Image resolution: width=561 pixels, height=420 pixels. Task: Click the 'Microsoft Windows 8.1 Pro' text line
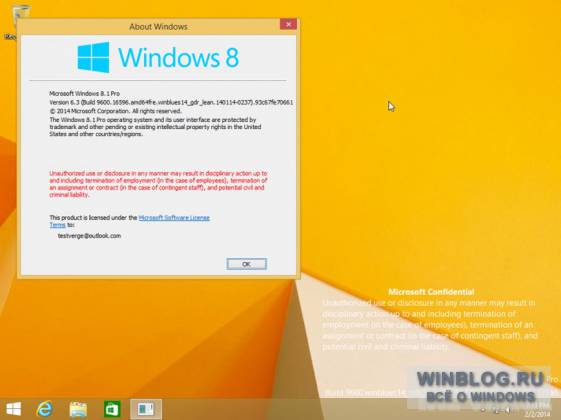pos(84,93)
